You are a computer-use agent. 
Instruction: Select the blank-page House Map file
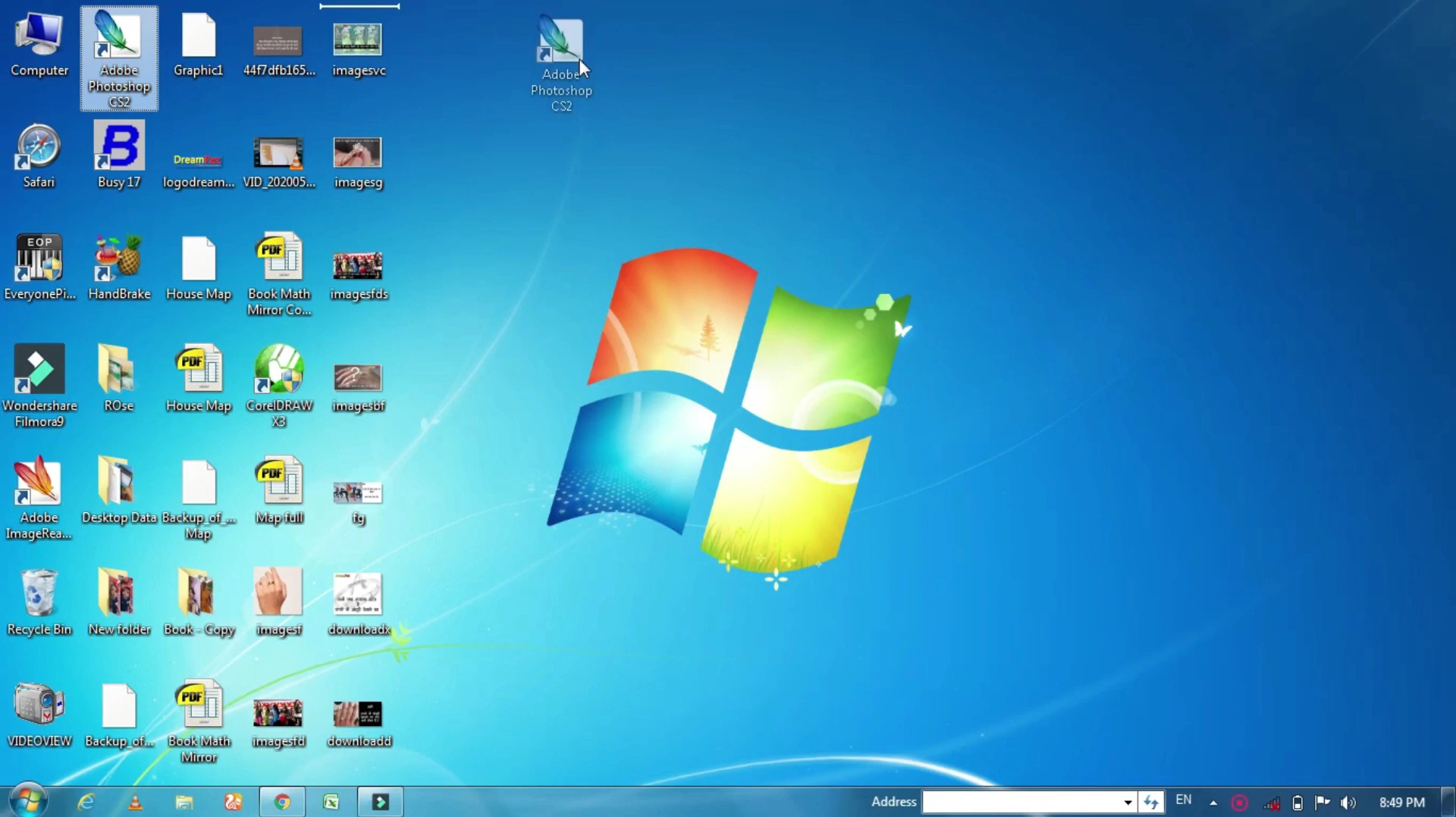[199, 268]
